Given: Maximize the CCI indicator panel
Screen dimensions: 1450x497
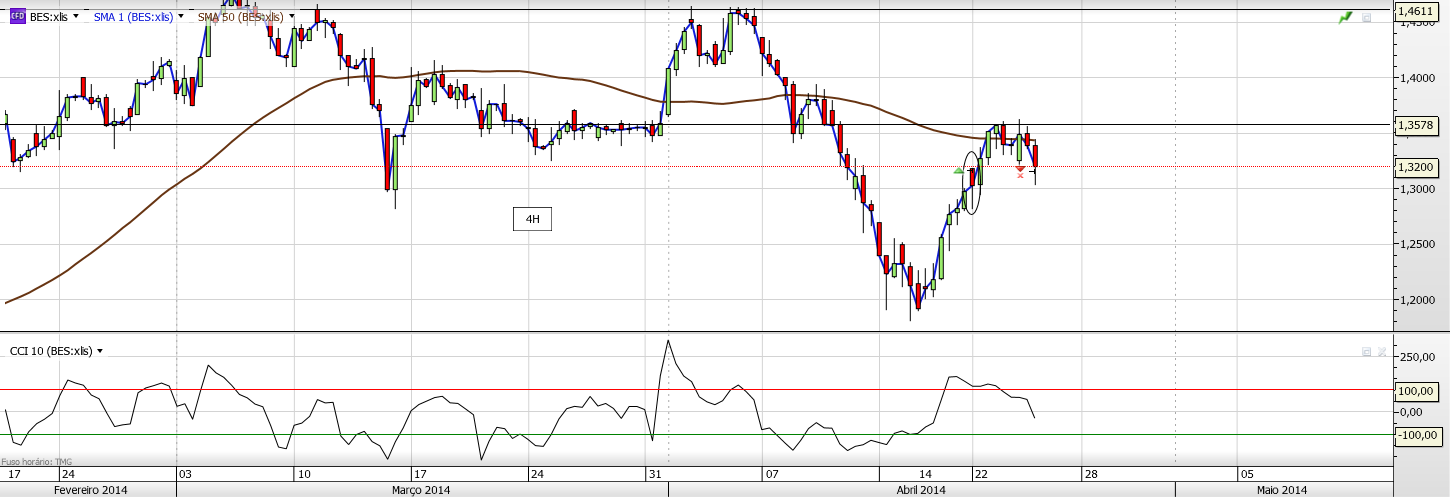Looking at the screenshot, I should [x=1366, y=352].
